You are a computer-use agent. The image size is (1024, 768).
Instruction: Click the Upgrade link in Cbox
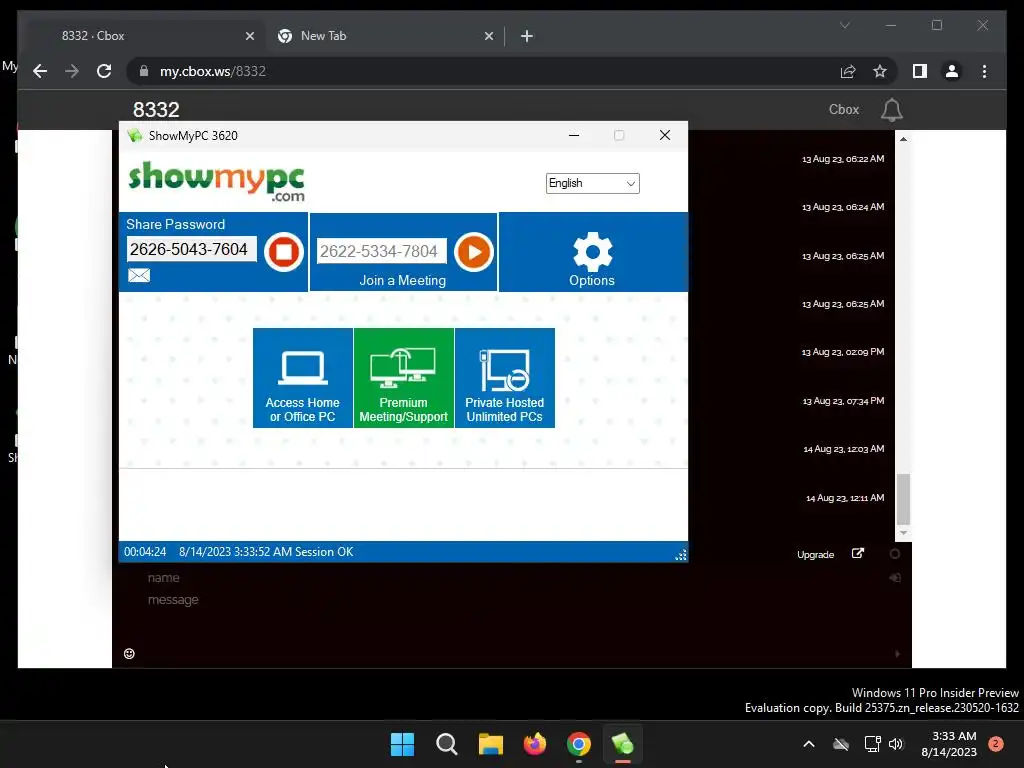pyautogui.click(x=815, y=554)
